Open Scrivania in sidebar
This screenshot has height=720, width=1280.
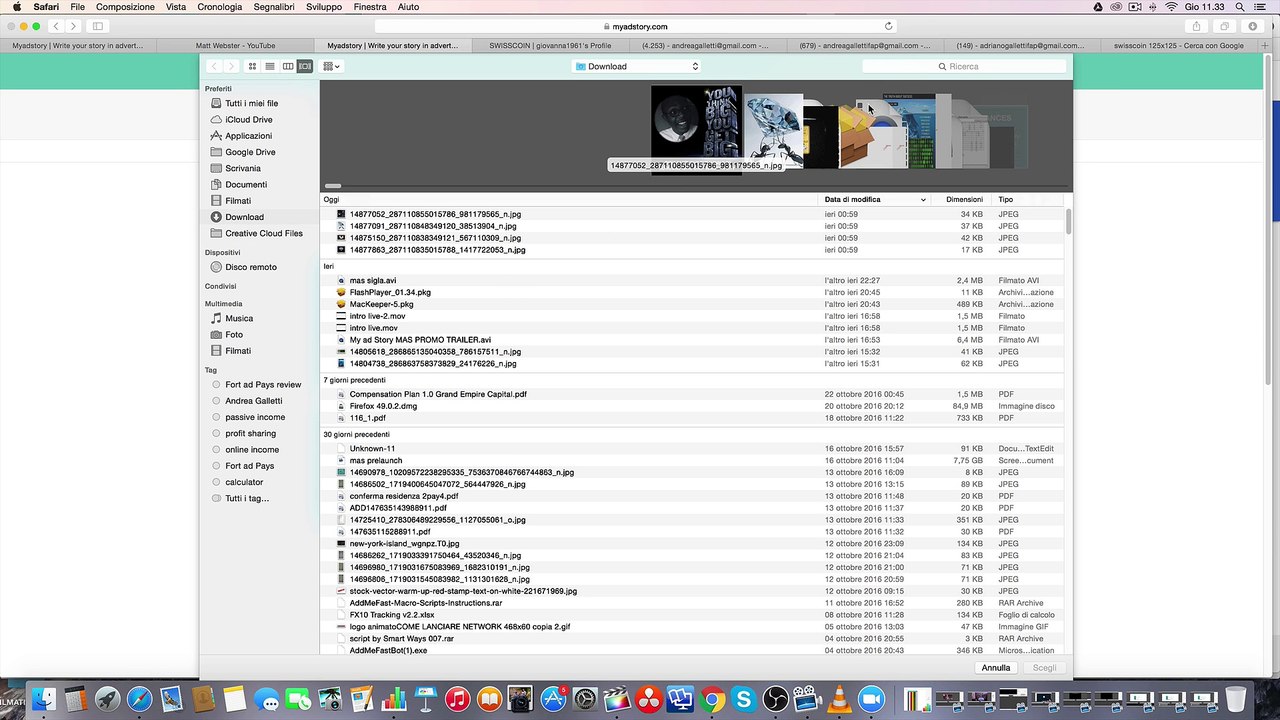pos(243,168)
